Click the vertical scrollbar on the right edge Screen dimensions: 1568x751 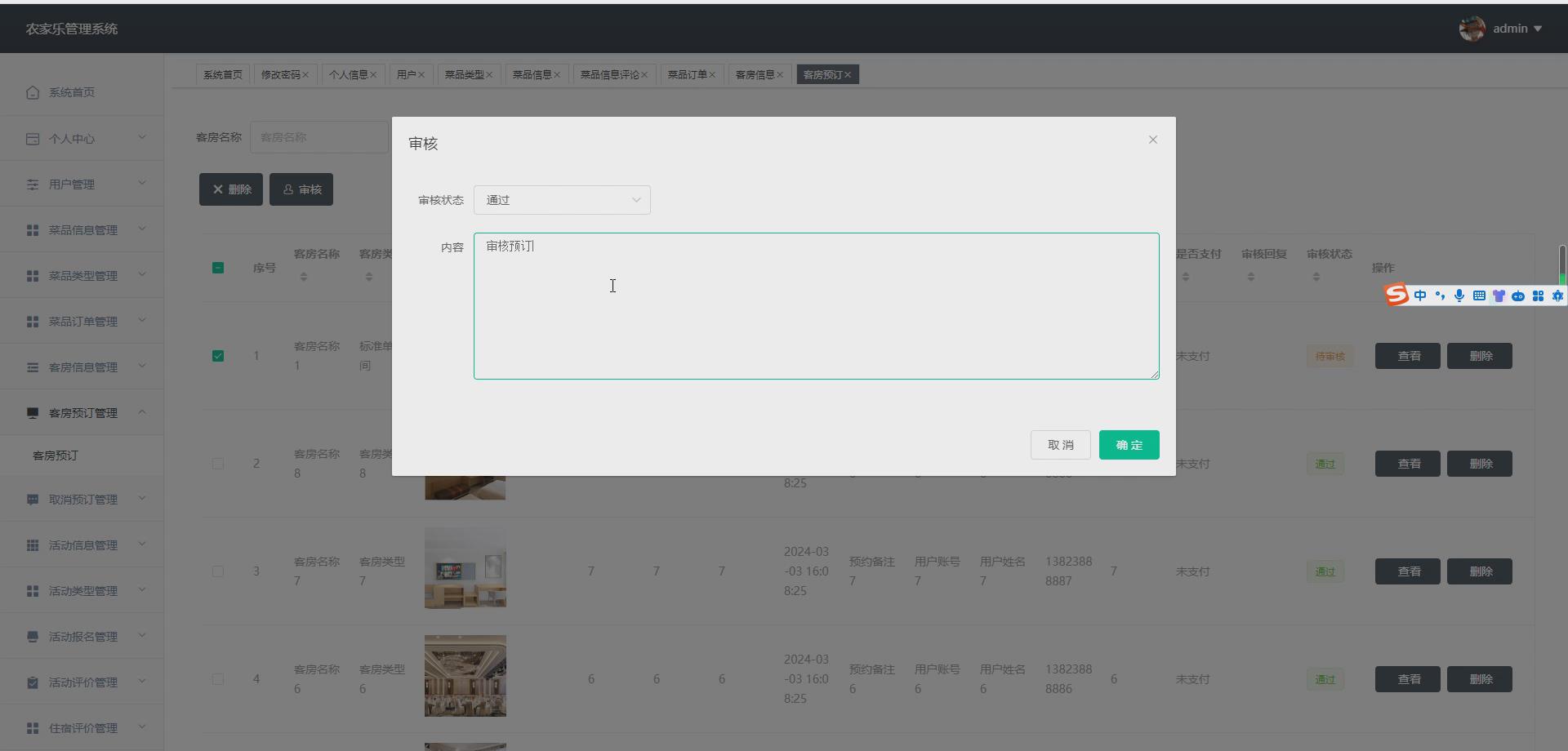pyautogui.click(x=1561, y=265)
